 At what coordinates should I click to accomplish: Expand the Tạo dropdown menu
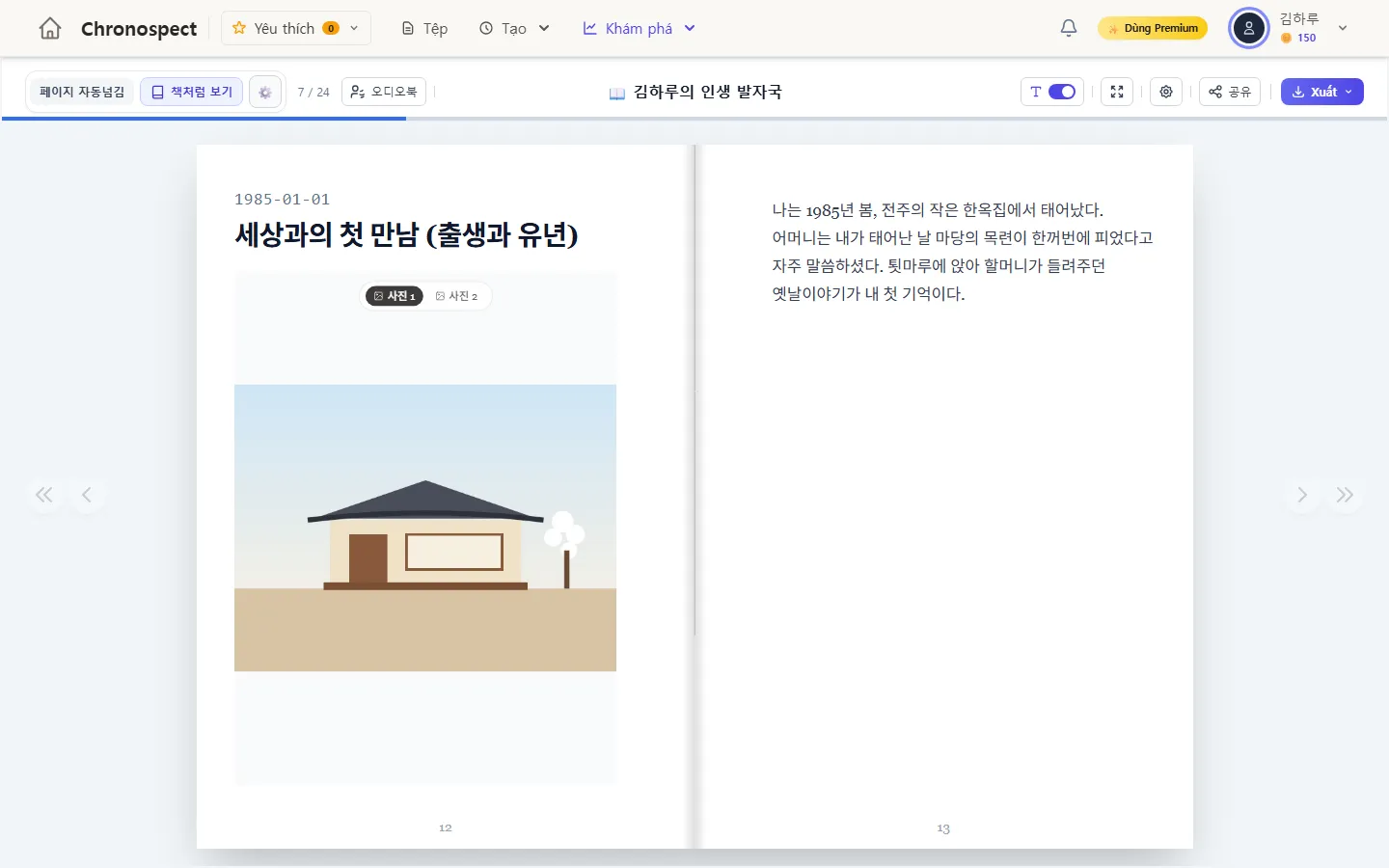514,28
